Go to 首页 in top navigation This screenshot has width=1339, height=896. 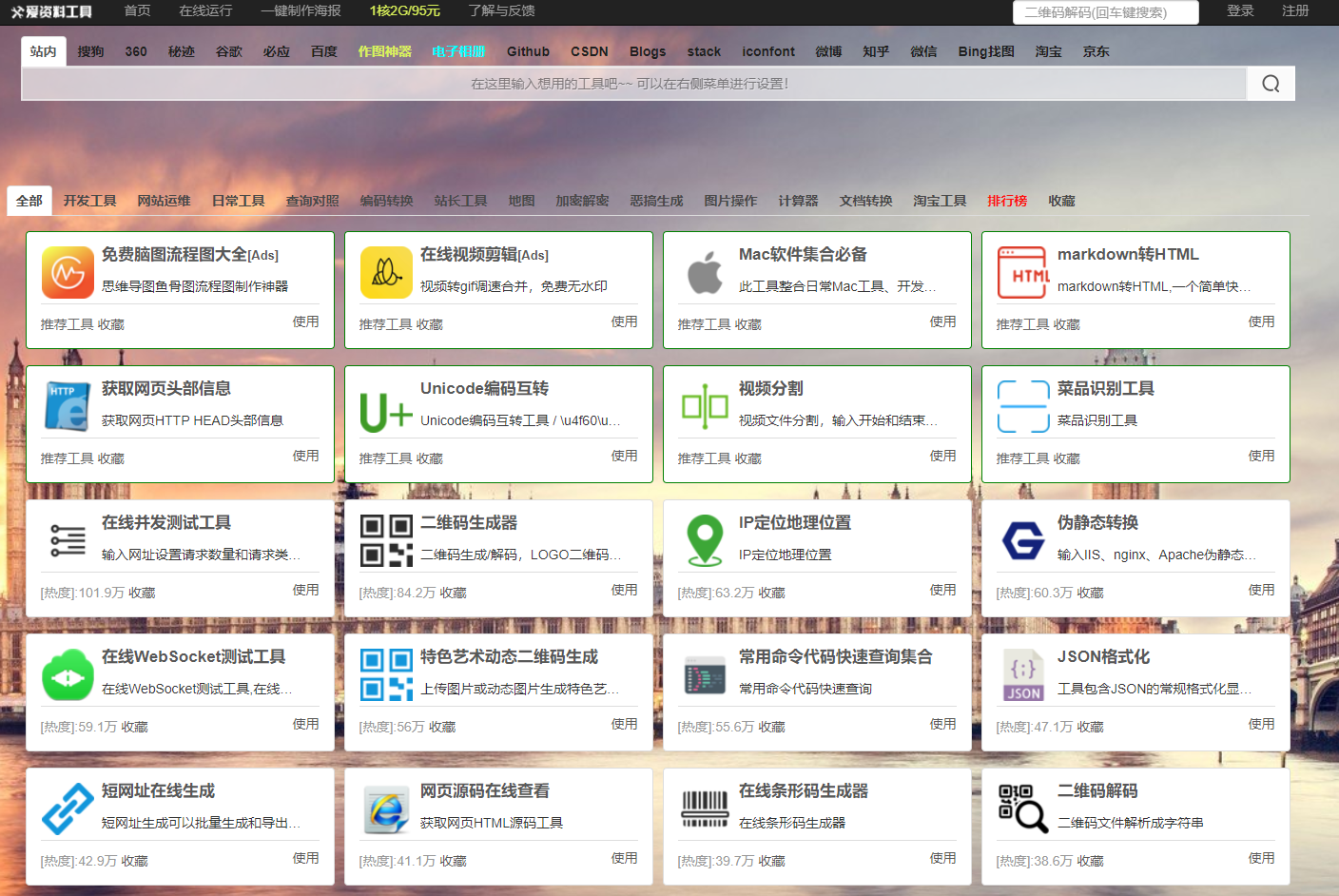pos(138,10)
